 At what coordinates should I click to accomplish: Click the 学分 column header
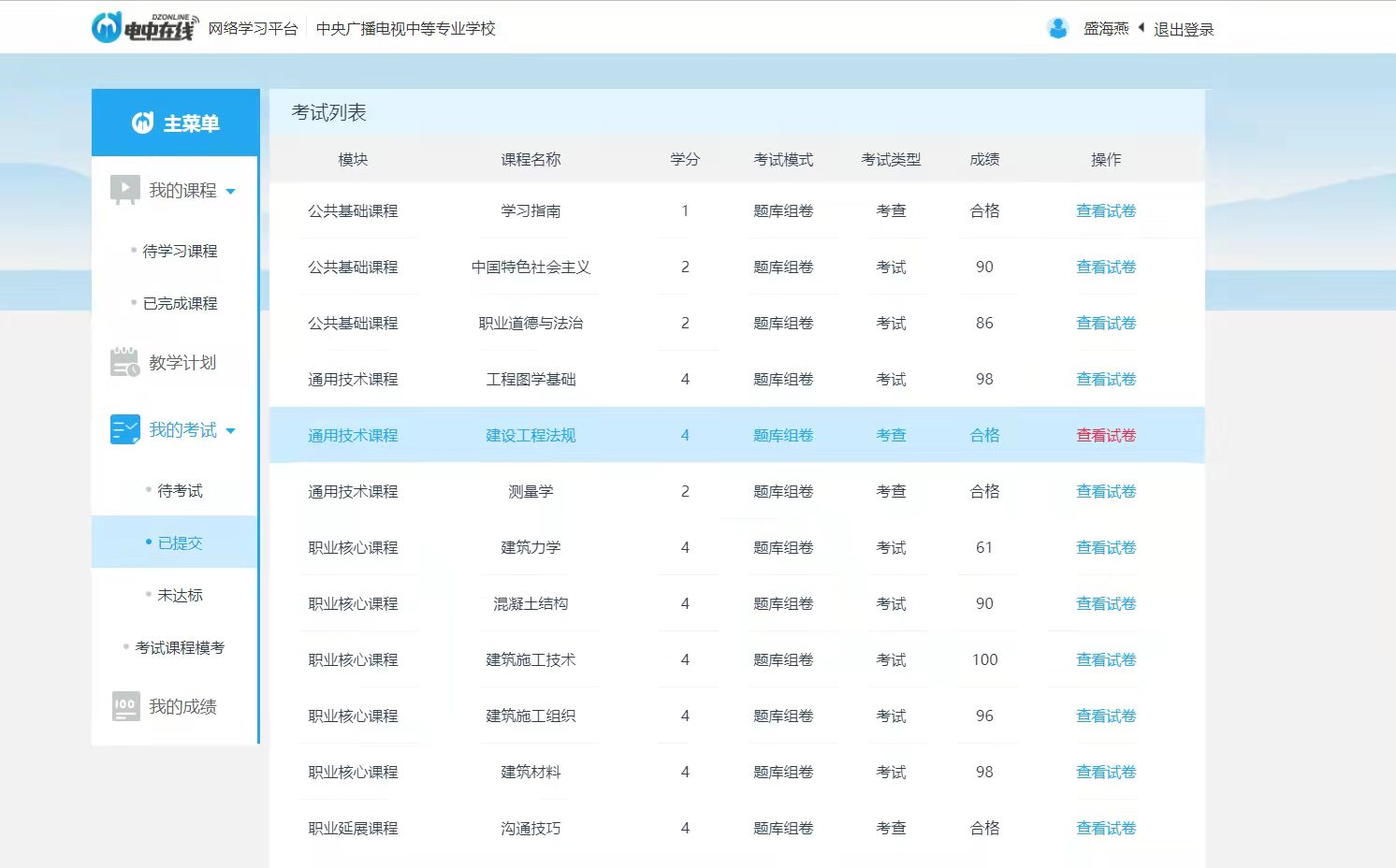685,159
